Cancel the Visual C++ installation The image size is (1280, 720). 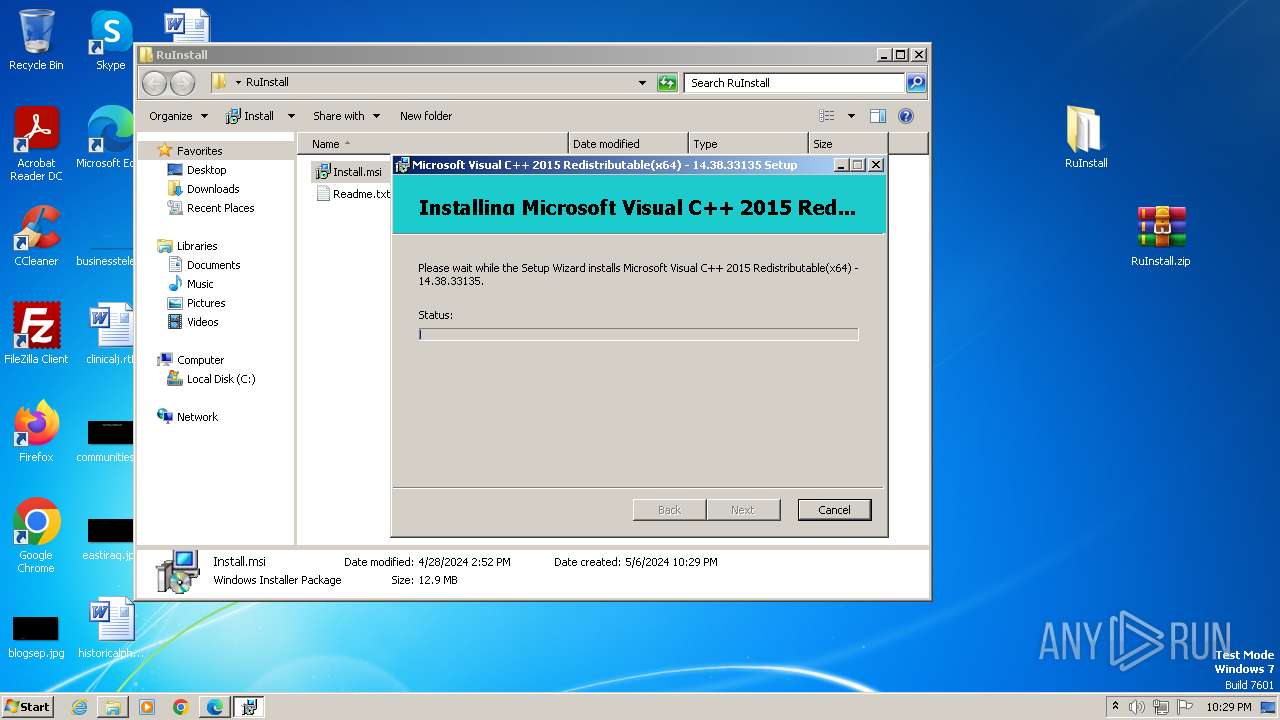point(834,510)
